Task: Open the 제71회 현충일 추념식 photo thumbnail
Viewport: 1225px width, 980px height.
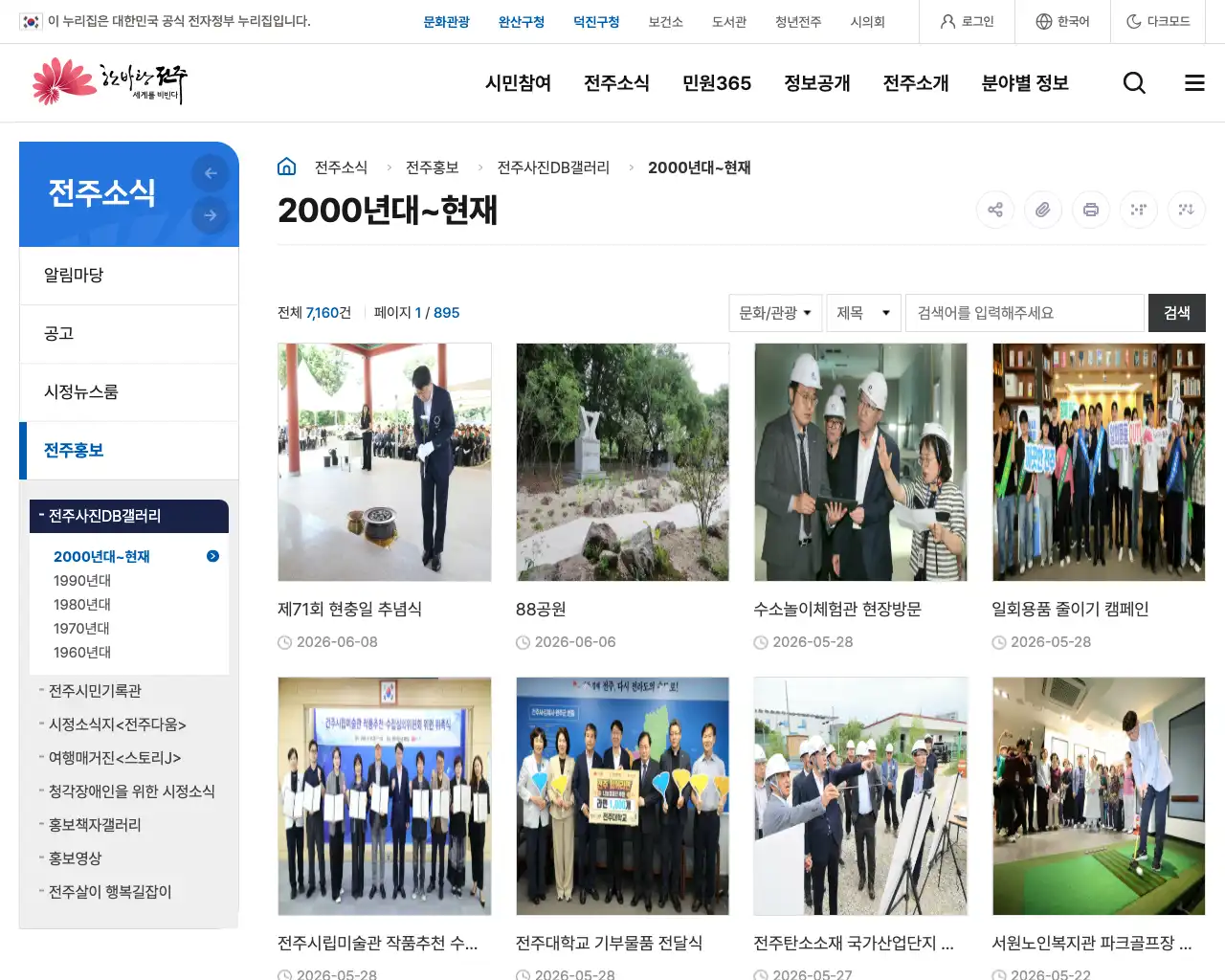Action: 385,462
